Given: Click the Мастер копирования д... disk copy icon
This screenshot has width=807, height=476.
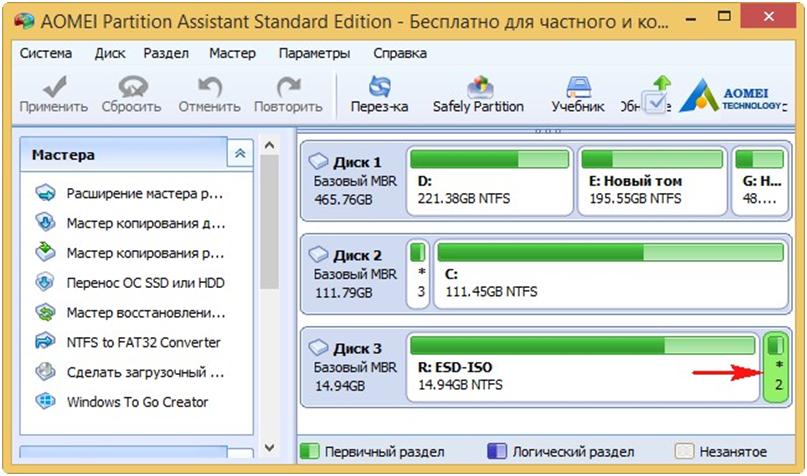Looking at the screenshot, I should coord(45,223).
